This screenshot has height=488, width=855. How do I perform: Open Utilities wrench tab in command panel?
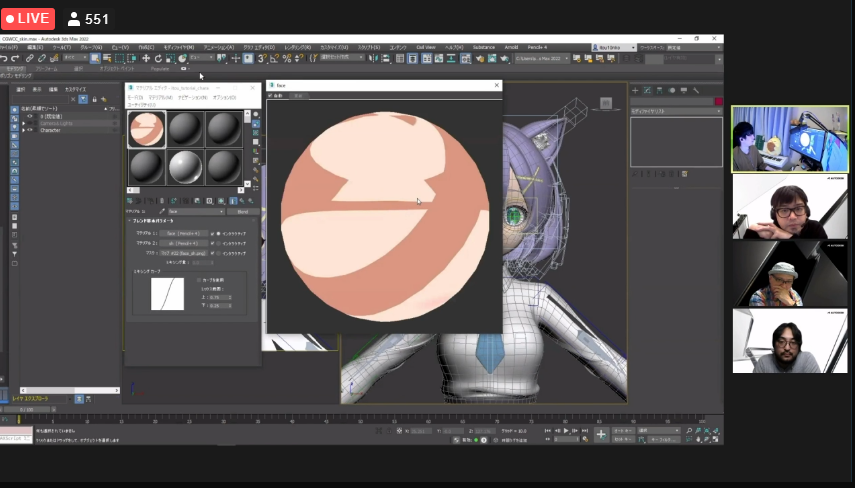tap(696, 91)
